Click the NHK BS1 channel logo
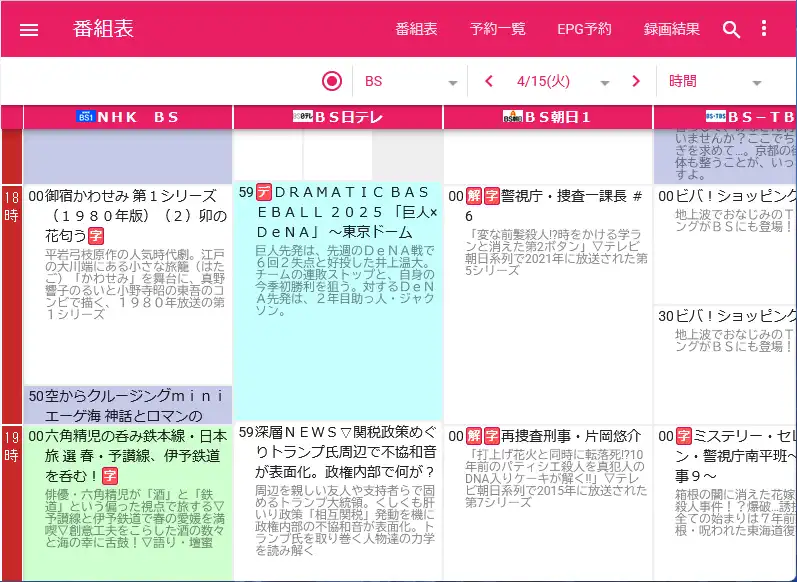 (x=85, y=116)
